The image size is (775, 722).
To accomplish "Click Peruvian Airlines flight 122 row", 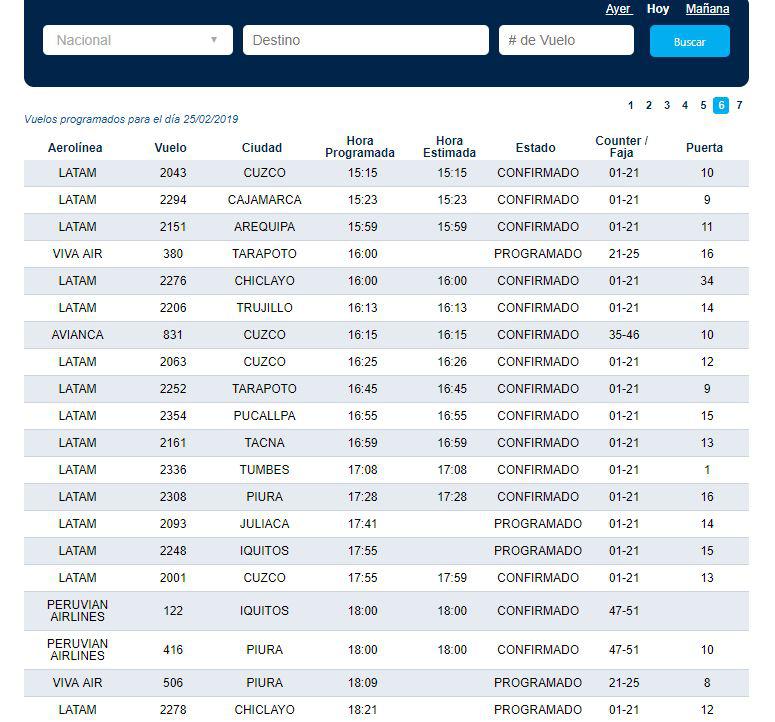I will [x=386, y=611].
